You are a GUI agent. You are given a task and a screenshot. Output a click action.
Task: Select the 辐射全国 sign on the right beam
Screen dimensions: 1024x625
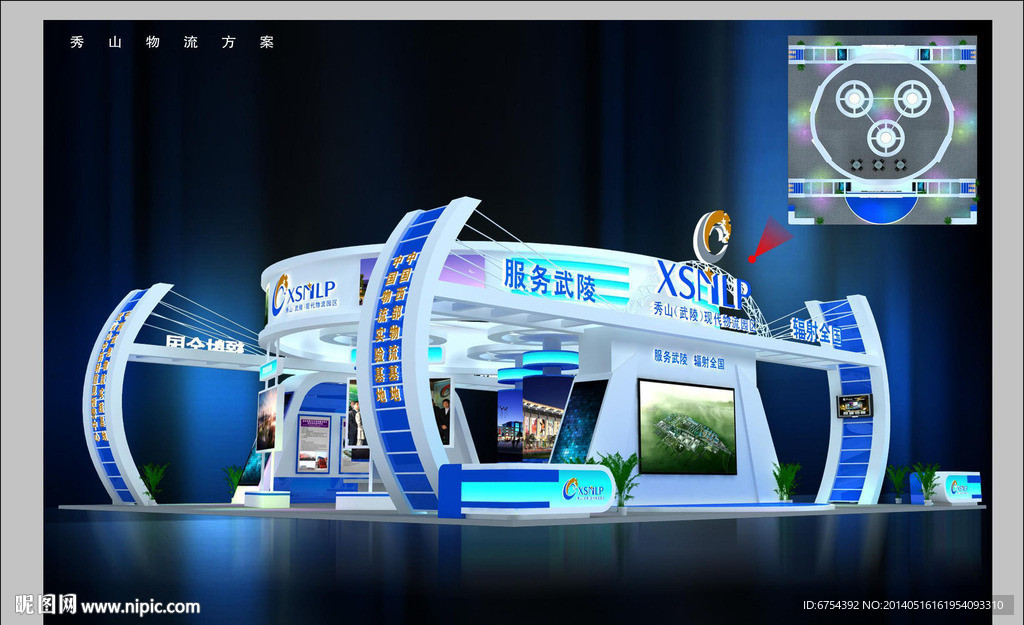click(x=816, y=332)
